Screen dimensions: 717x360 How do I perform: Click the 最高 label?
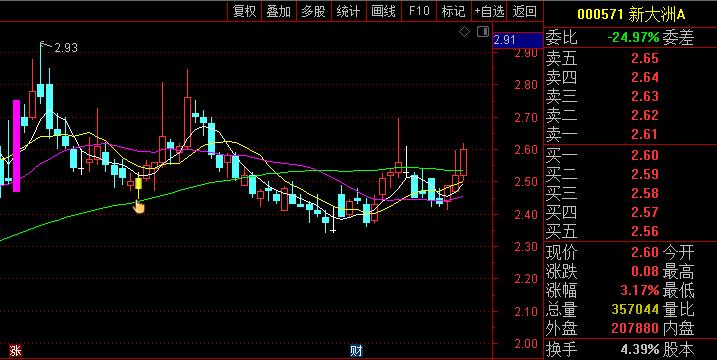point(679,272)
